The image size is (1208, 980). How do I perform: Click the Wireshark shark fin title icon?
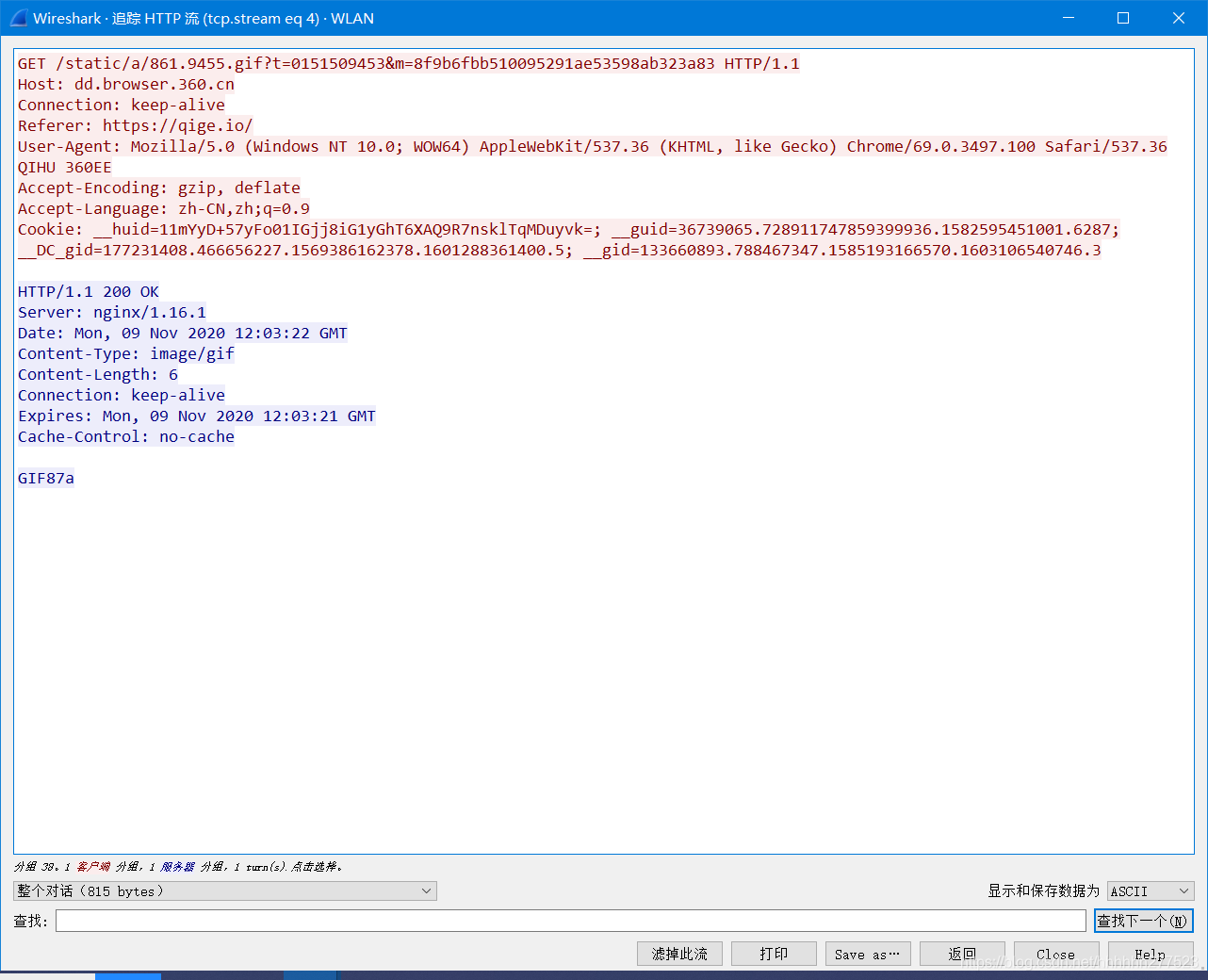tap(18, 18)
